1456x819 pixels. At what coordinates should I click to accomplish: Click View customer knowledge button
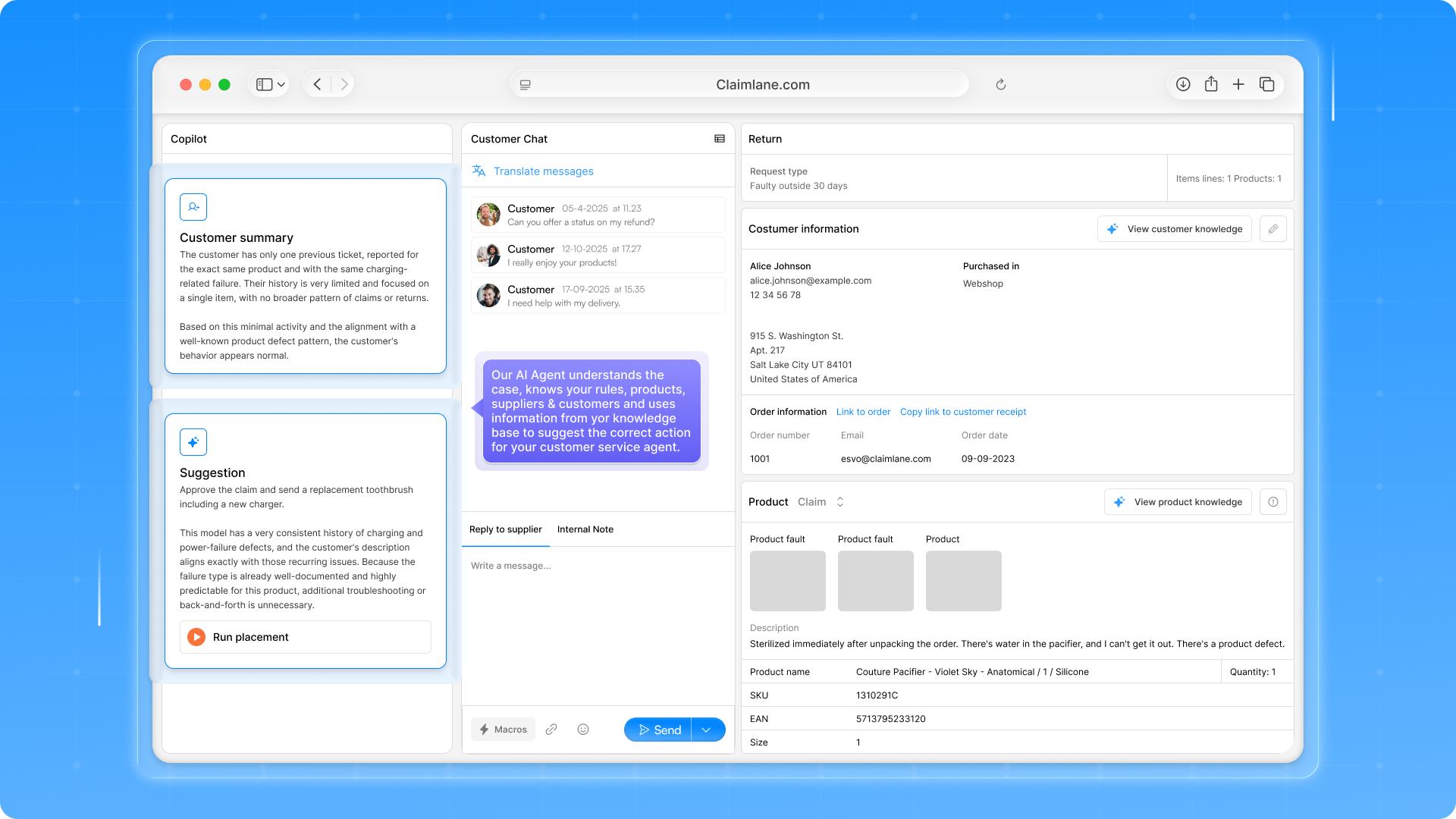[1174, 229]
